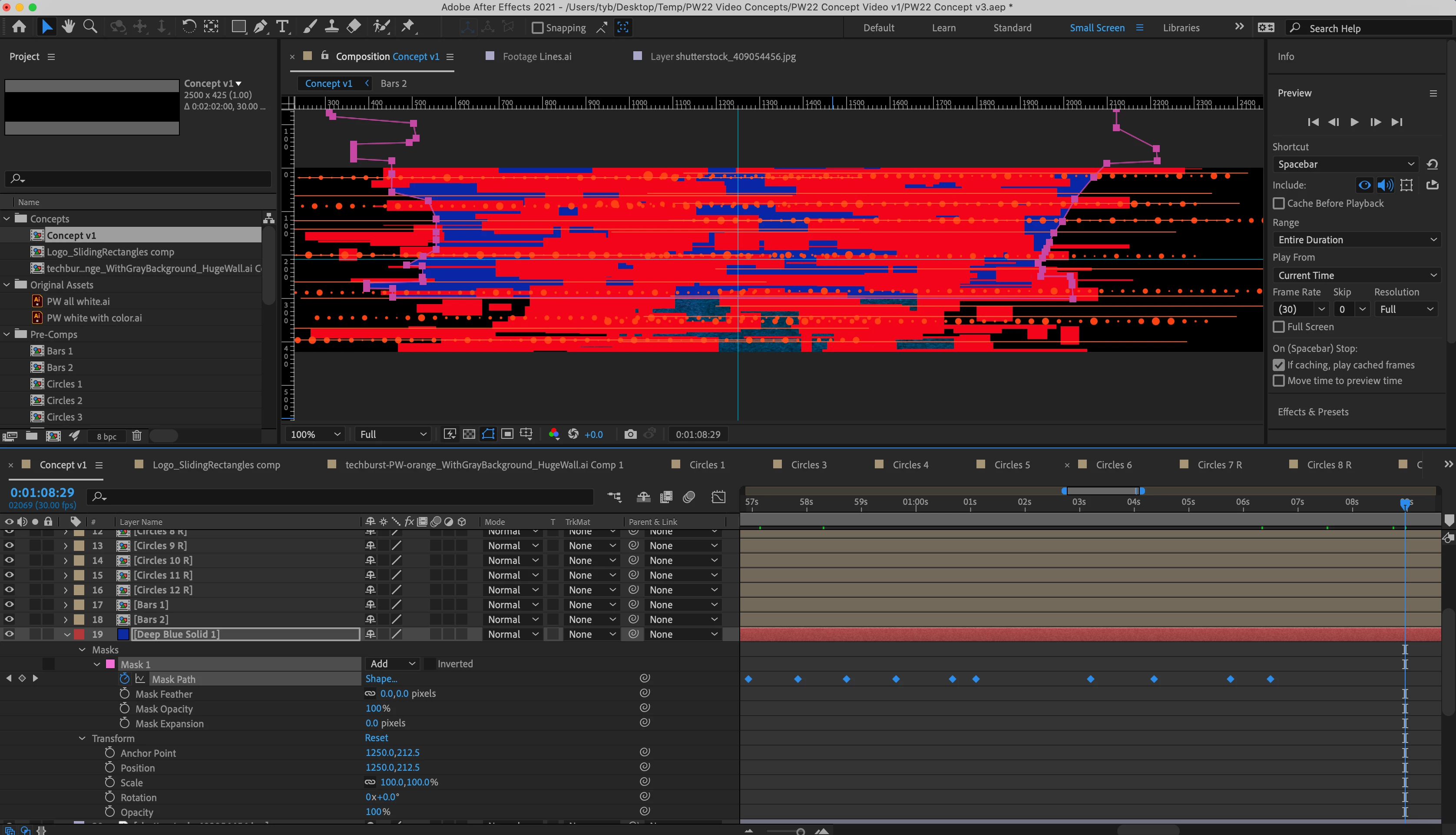The image size is (1456, 835).
Task: Hide the Deep Blue Solid 1 layer
Action: (9, 634)
